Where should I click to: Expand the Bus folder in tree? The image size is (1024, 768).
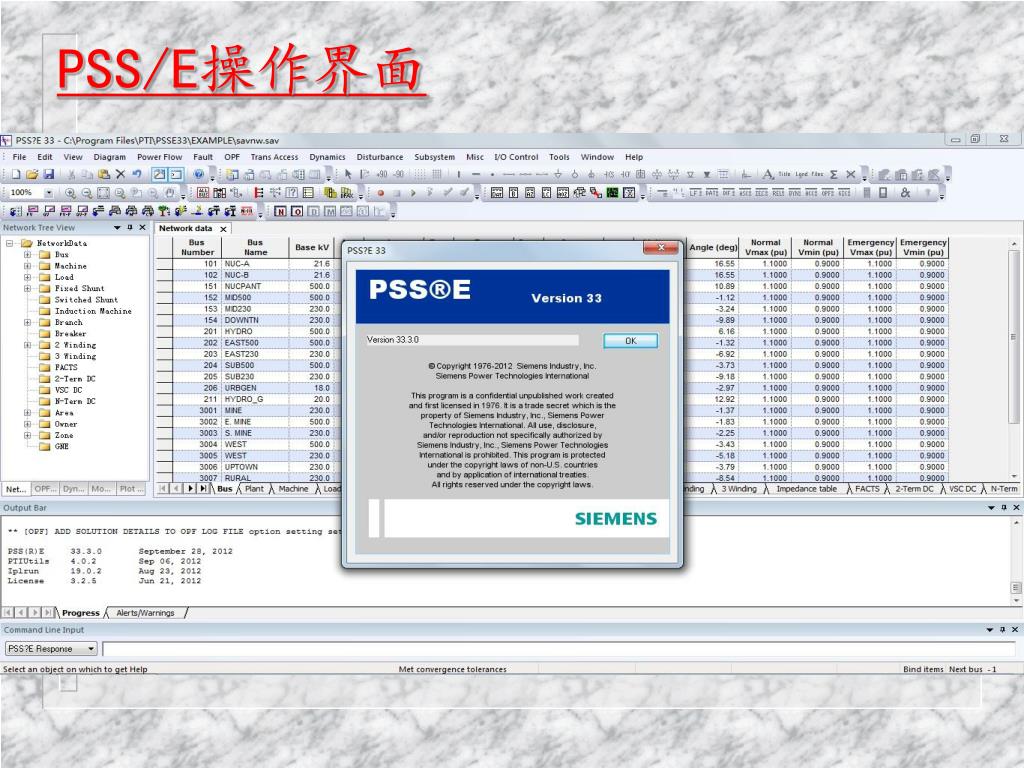tap(27, 255)
